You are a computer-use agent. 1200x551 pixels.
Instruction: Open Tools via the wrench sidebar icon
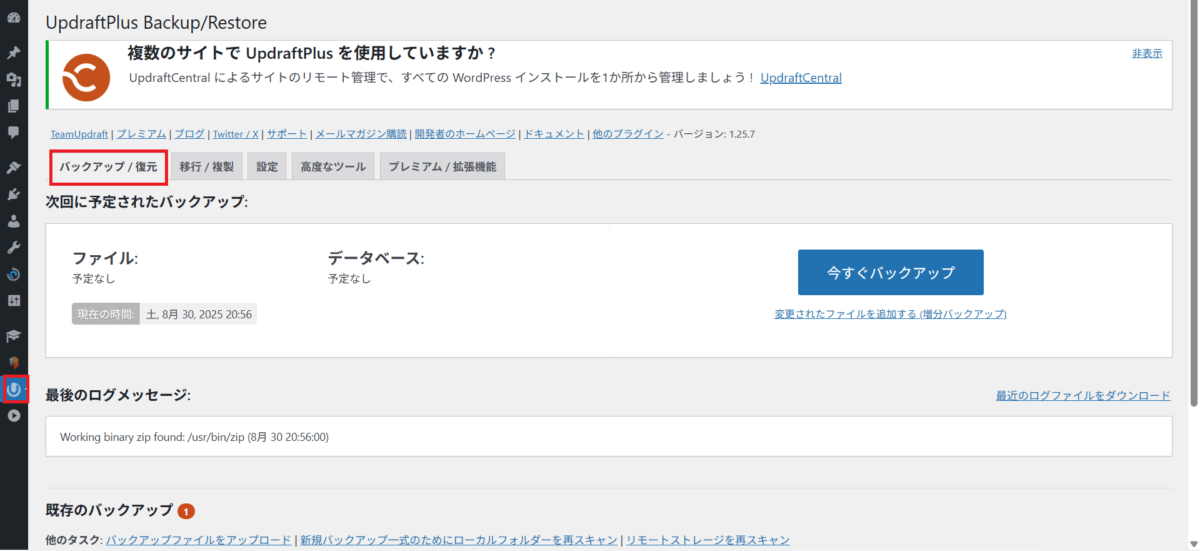(x=14, y=247)
